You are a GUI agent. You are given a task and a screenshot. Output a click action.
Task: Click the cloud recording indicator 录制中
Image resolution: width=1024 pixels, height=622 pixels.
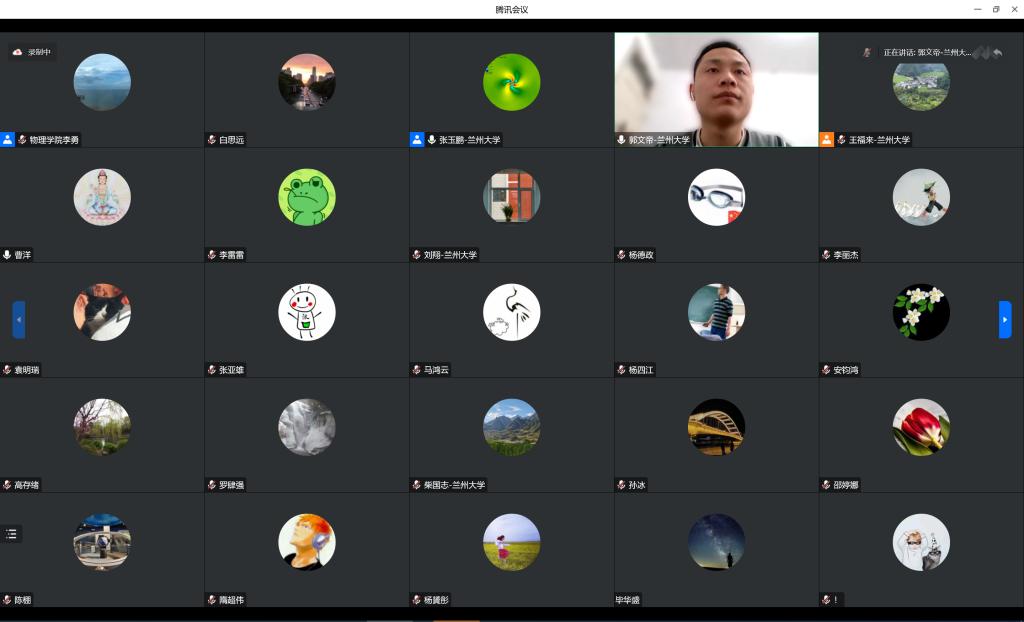tap(32, 52)
